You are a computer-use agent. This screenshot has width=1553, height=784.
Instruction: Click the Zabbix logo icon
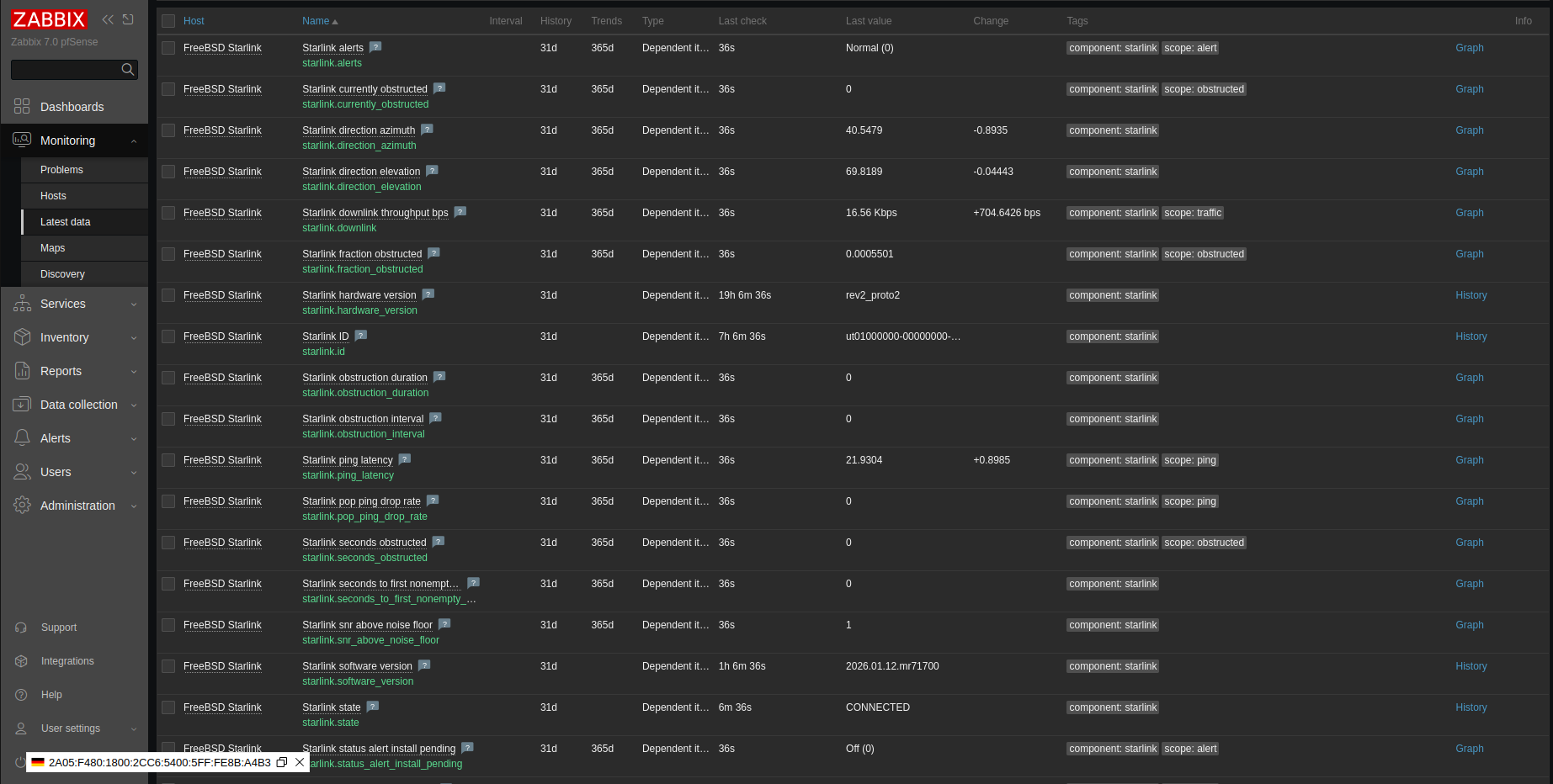49,19
